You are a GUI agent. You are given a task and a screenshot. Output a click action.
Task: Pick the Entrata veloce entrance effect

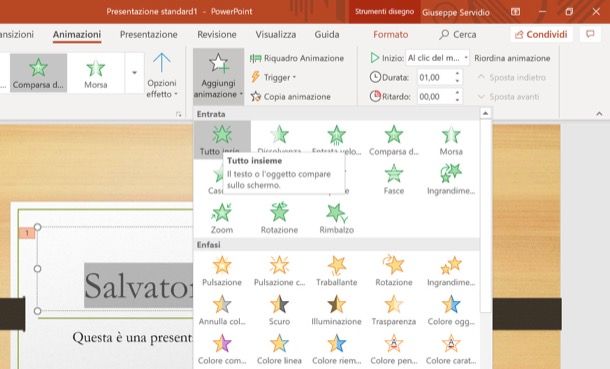(x=337, y=139)
